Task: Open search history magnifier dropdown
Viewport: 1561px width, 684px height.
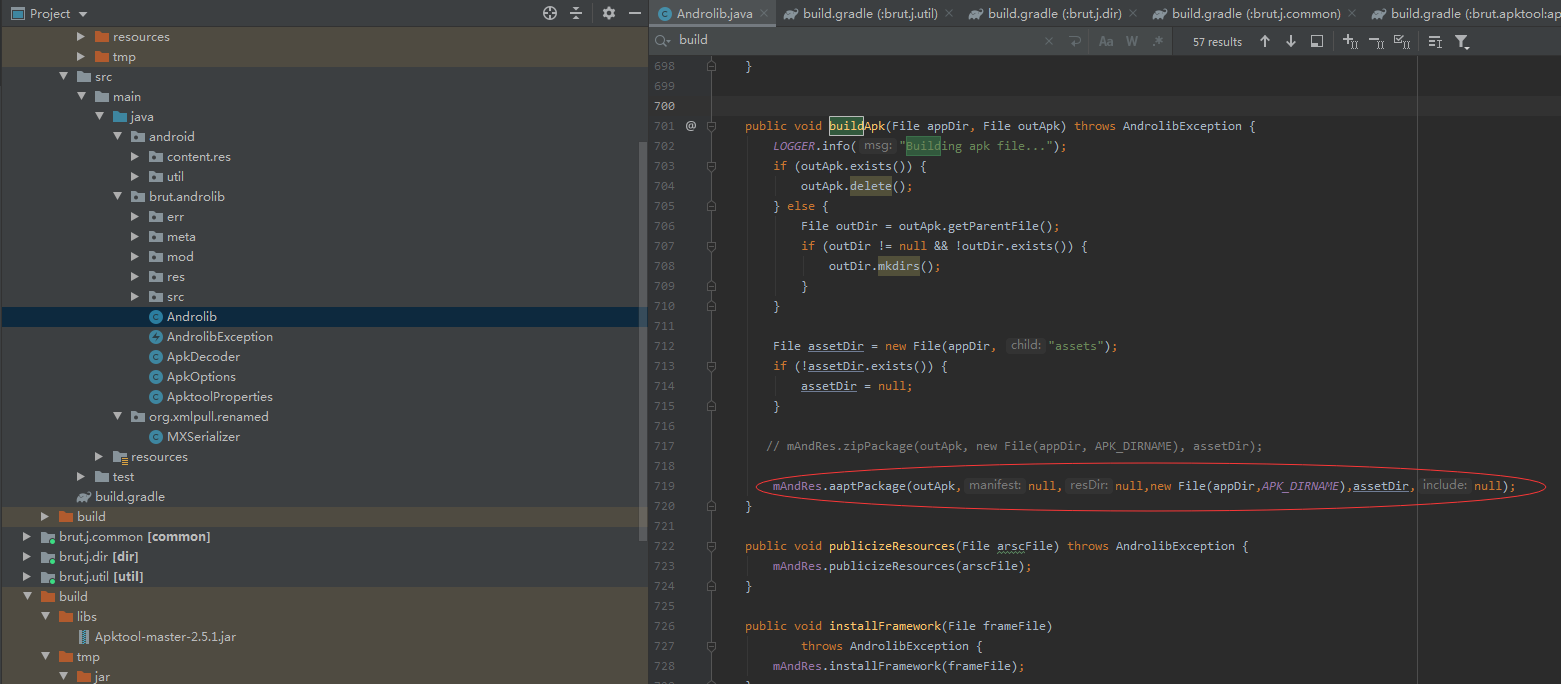Action: [663, 41]
